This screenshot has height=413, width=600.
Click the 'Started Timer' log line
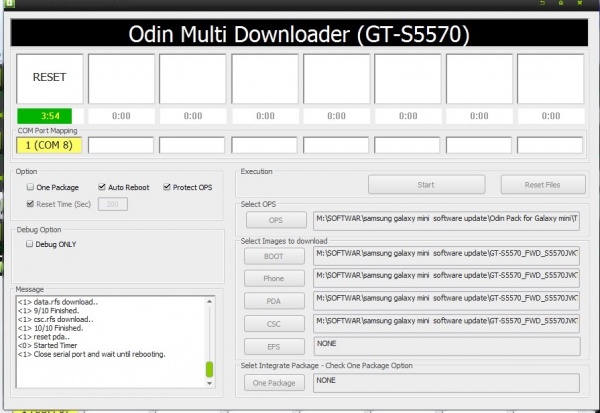click(x=47, y=345)
